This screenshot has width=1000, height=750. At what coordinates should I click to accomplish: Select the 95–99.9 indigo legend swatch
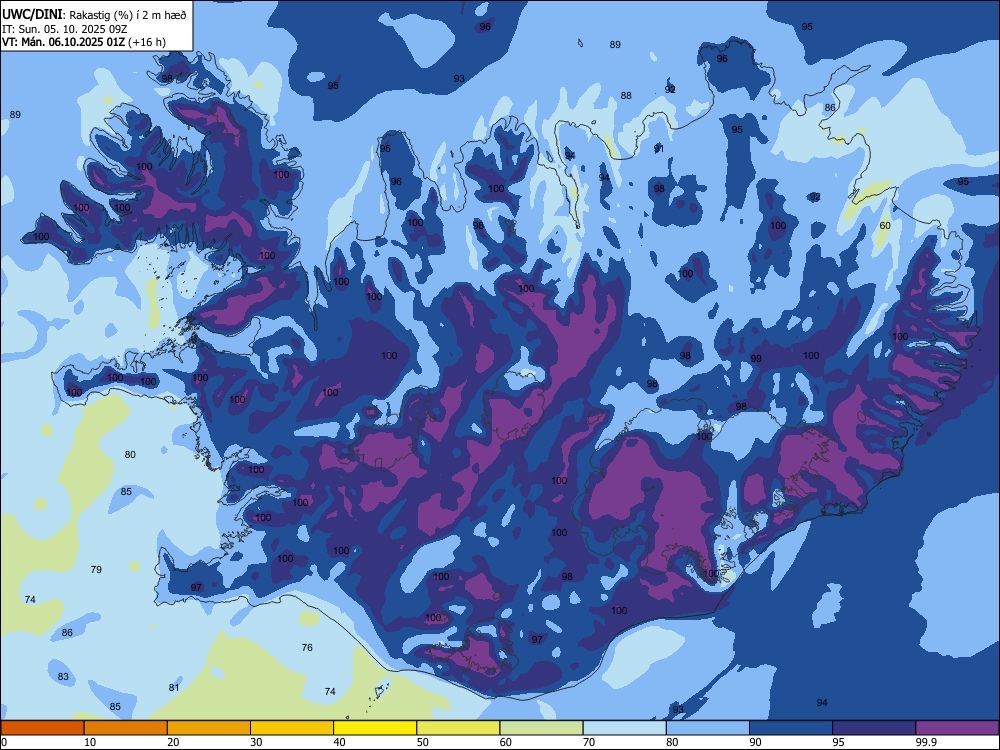click(x=874, y=728)
